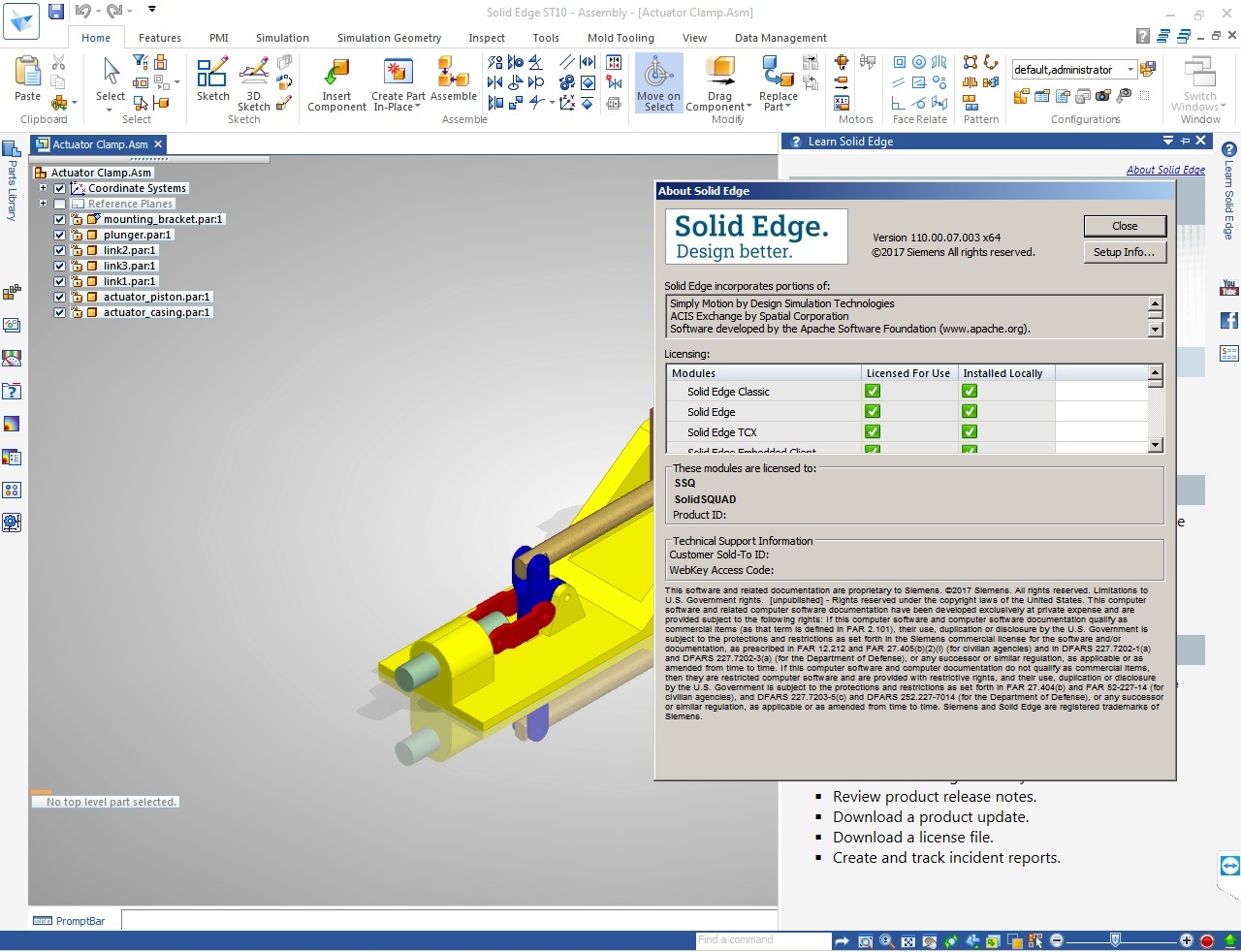The image size is (1241, 952).
Task: Click the PromptBar tab at the bottom
Action: tap(70, 921)
